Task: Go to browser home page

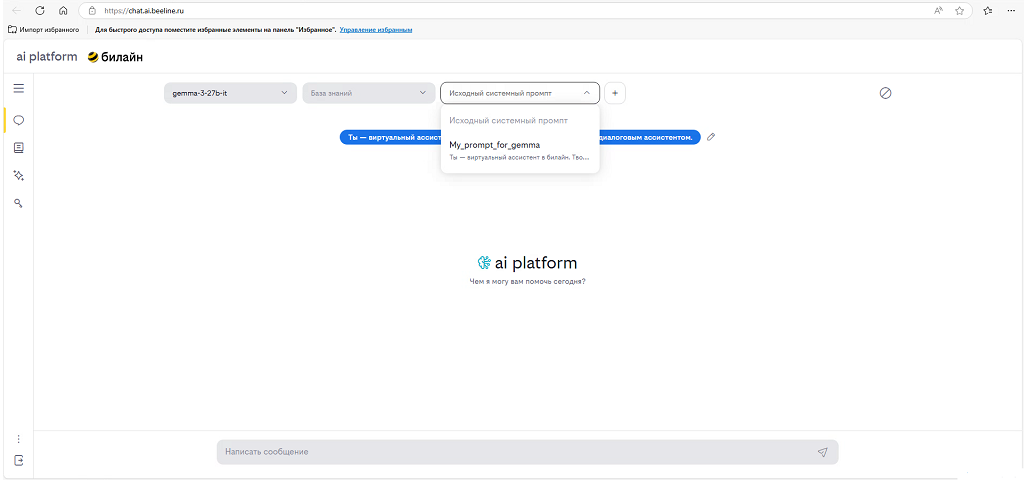Action: pos(63,10)
